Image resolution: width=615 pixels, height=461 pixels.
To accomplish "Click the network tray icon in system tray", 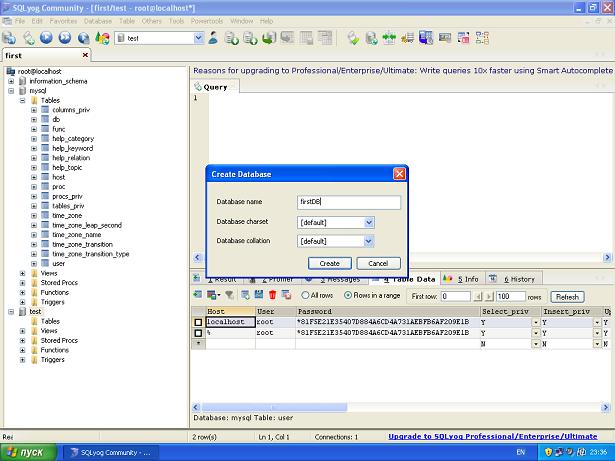I will click(x=559, y=452).
